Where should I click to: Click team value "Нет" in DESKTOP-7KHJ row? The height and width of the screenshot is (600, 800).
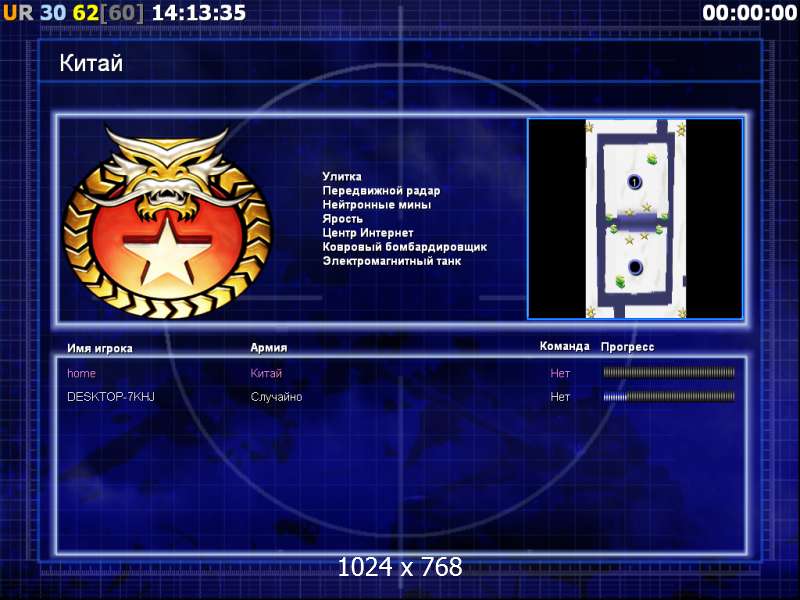click(x=560, y=396)
